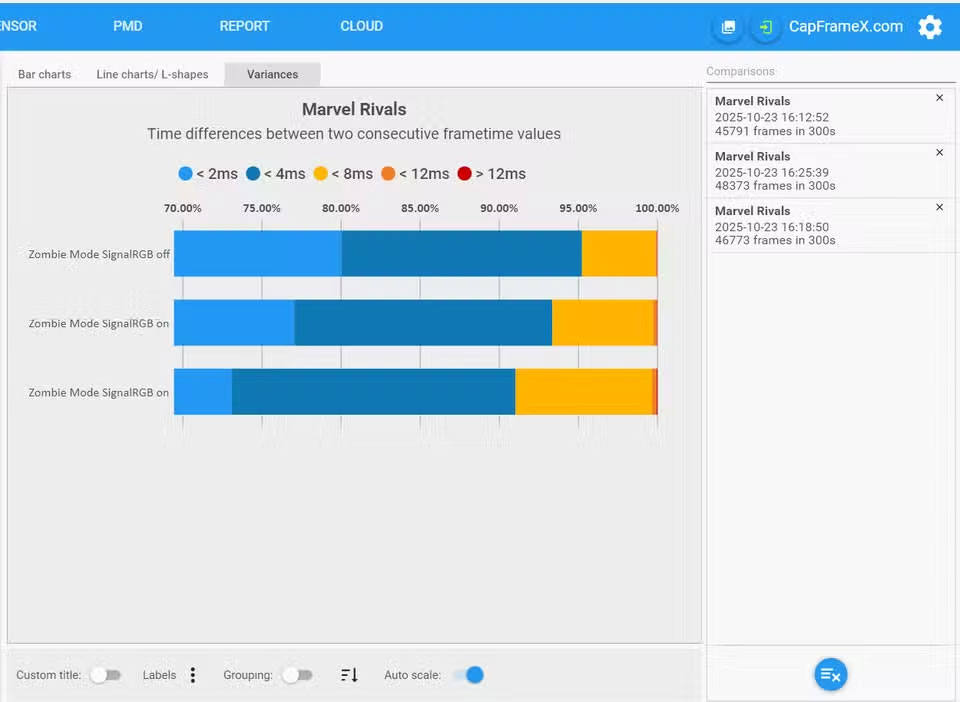Remove the 16:18:50 Marvel Rivals record
Viewport: 960px width, 702px height.
939,208
